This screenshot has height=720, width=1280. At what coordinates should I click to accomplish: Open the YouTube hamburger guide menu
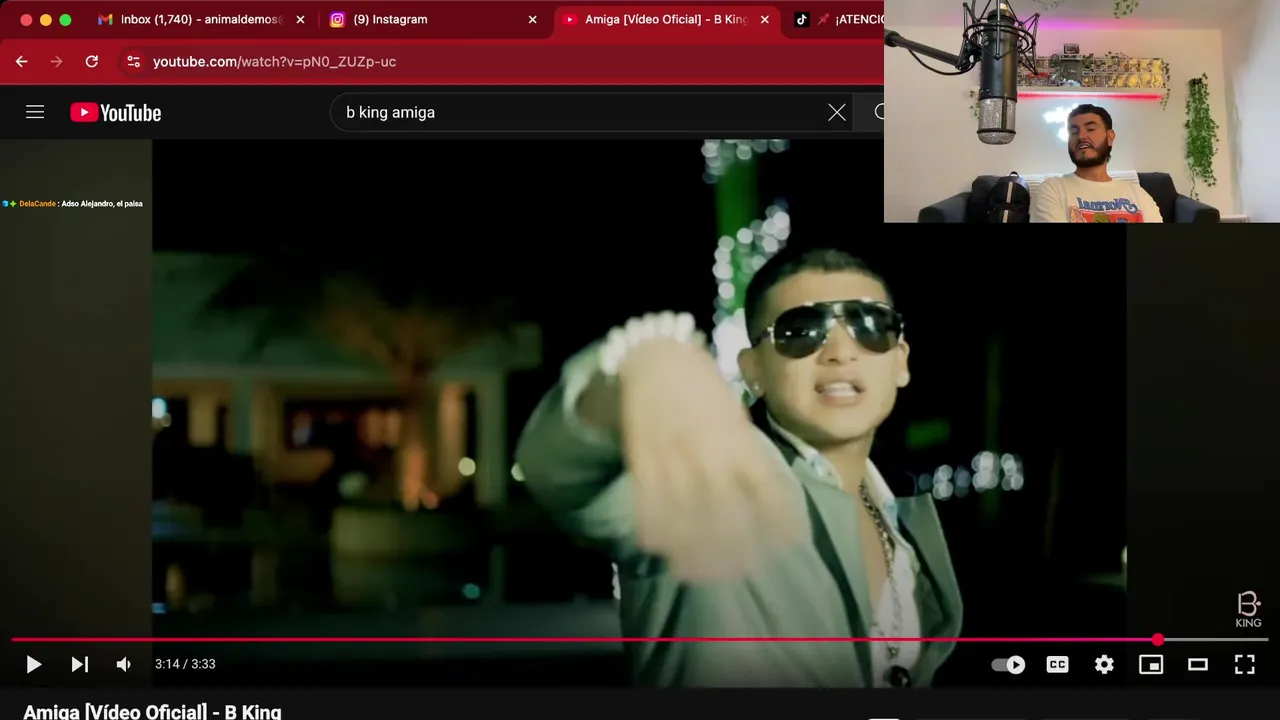coord(35,112)
